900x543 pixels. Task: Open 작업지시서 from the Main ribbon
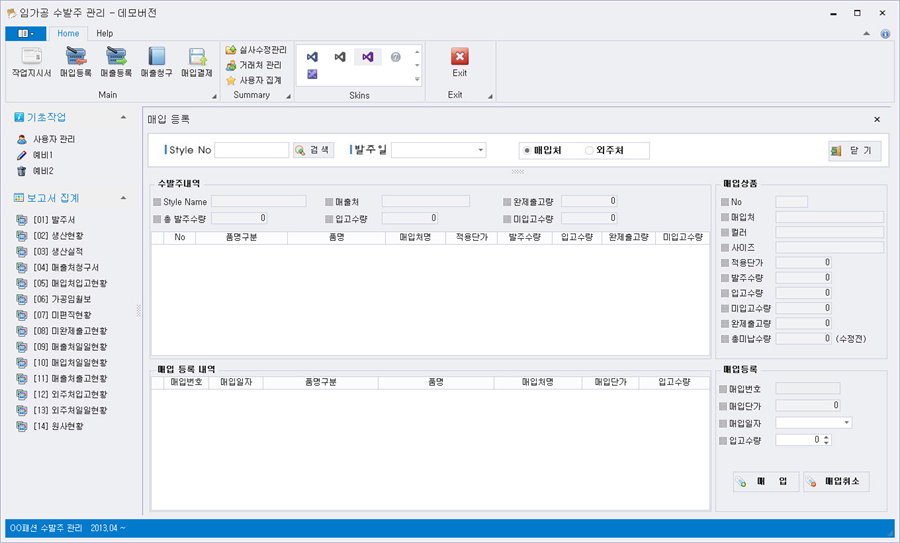[x=32, y=62]
